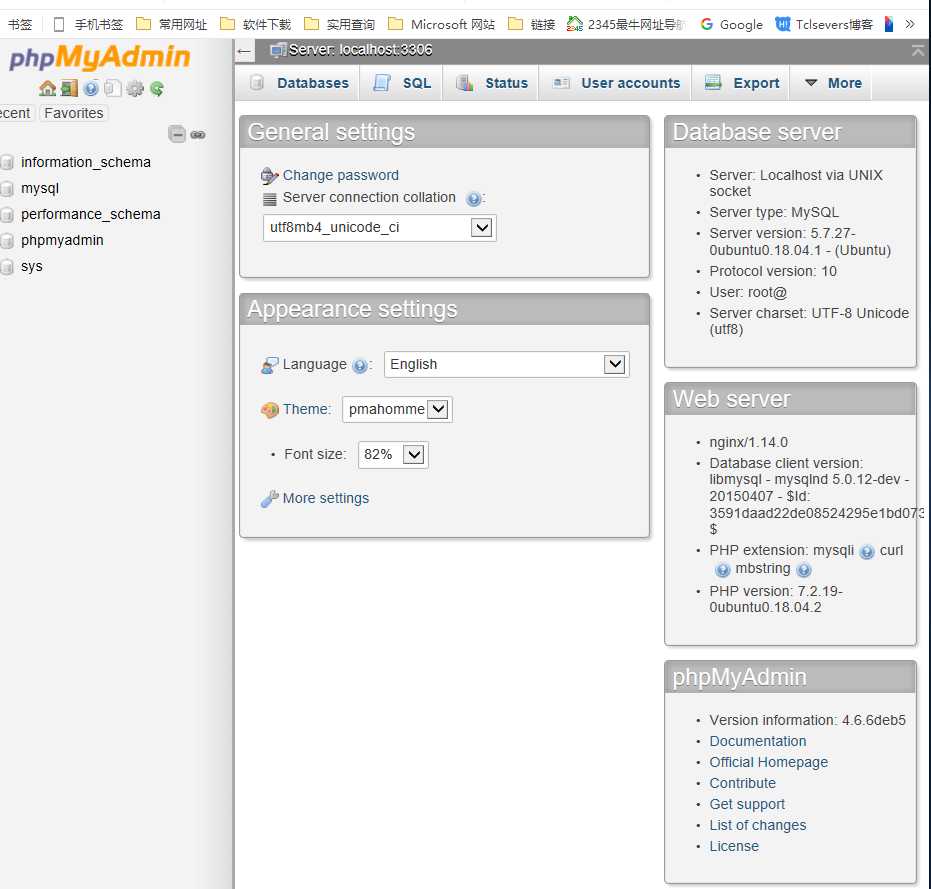Open the Tclsevers博客 bookmark

tap(824, 24)
